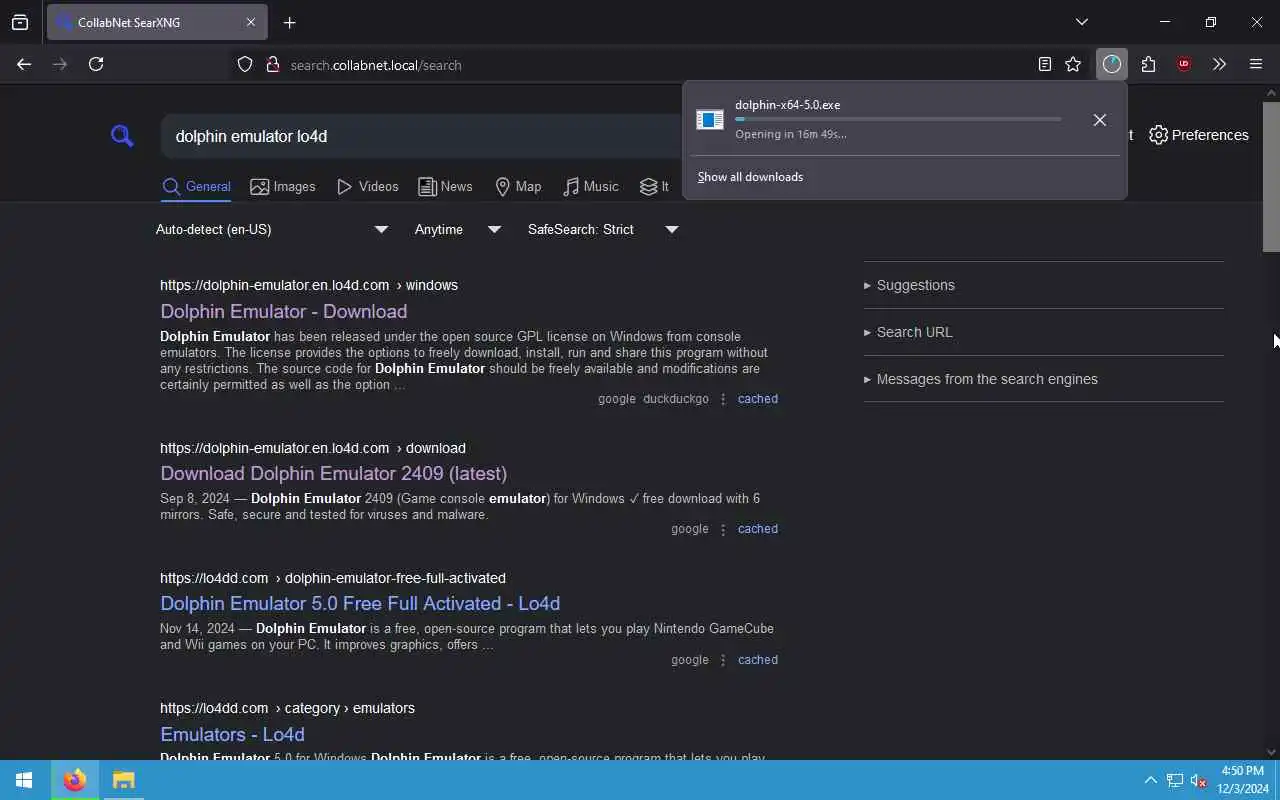Screen dimensions: 1280x800
Task: Click the muted volume tray icon
Action: pyautogui.click(x=1198, y=780)
